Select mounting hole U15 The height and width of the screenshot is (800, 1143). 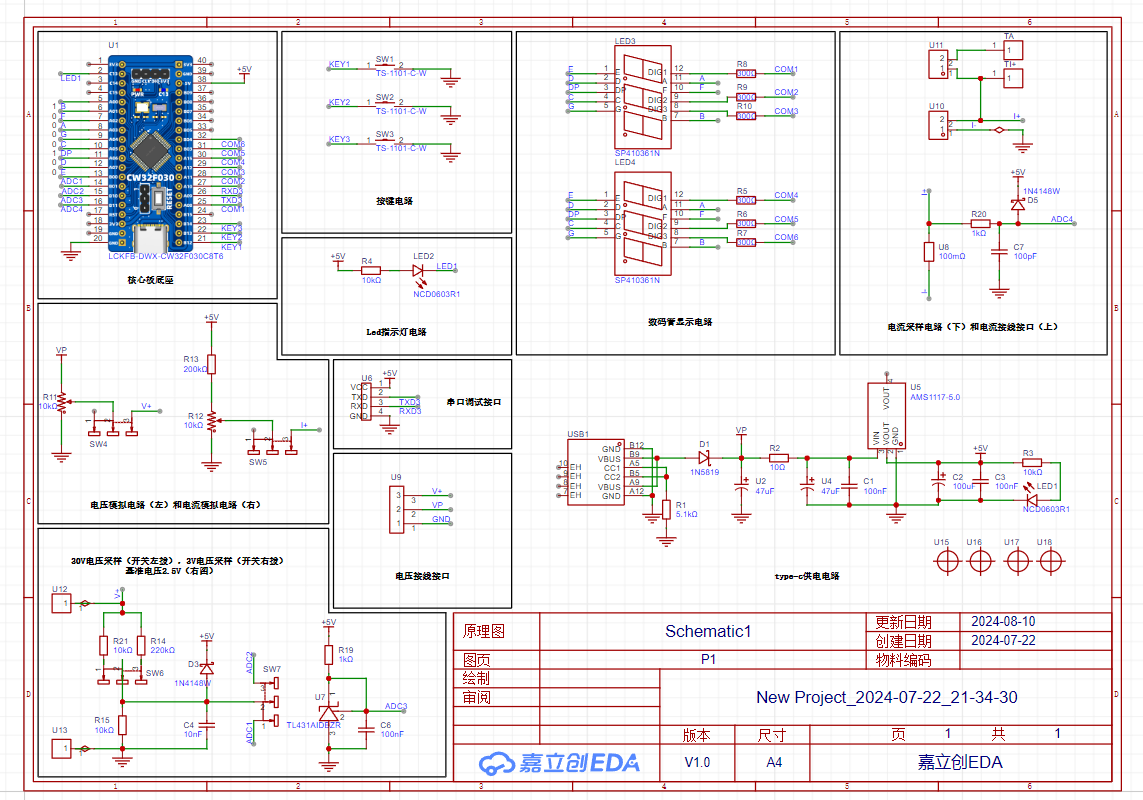pos(947,562)
